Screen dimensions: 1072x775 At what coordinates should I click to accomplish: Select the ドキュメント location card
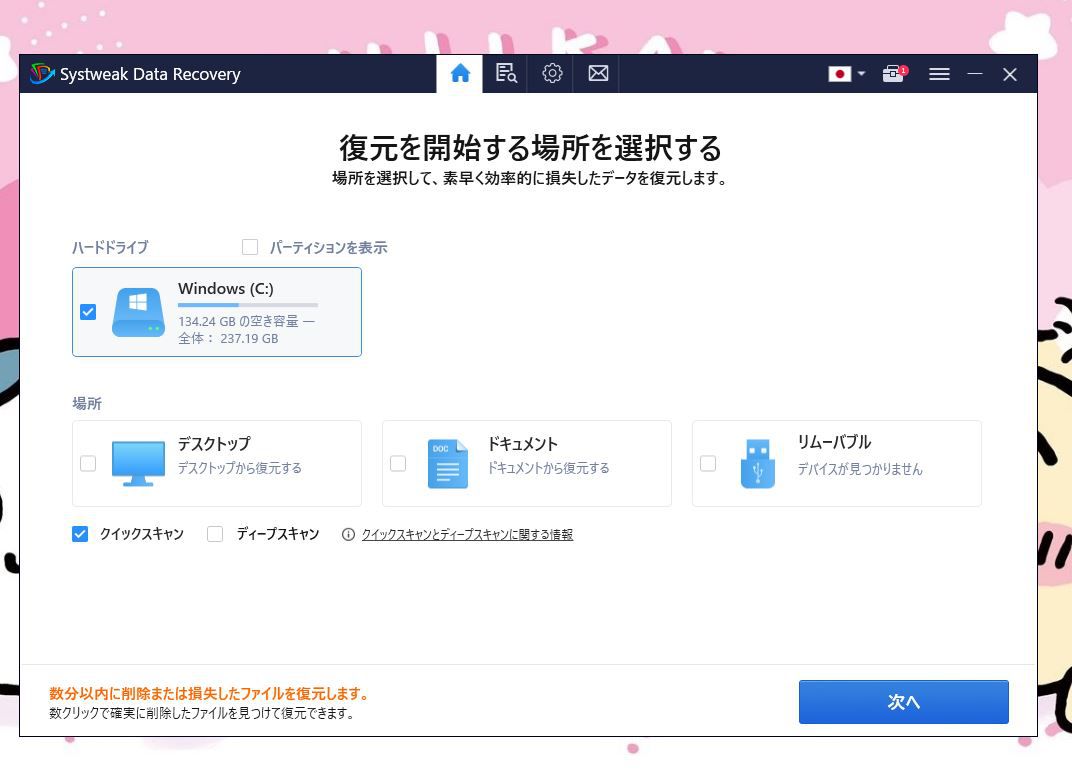(526, 463)
